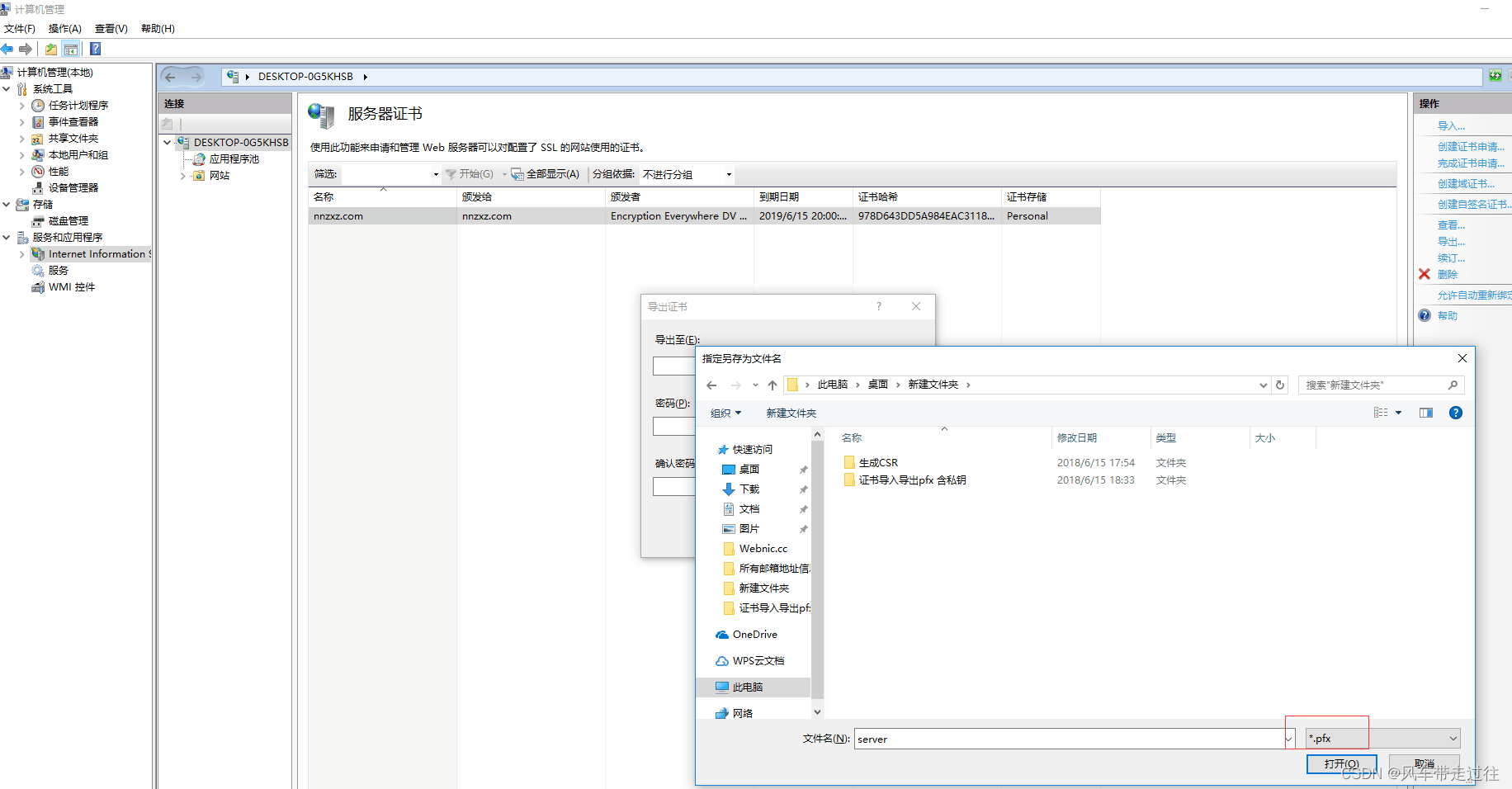Toggle the preview pane icon in the save dialog

[1425, 413]
